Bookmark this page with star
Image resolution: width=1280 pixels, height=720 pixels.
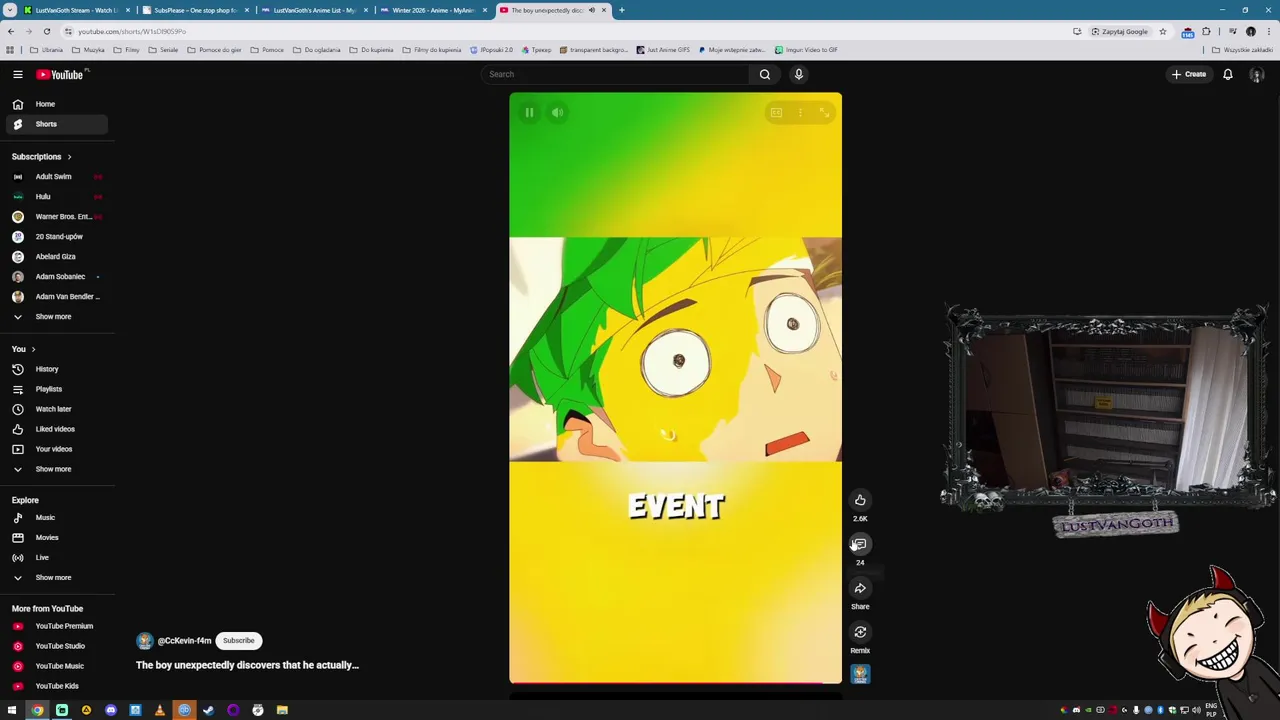[x=1162, y=31]
